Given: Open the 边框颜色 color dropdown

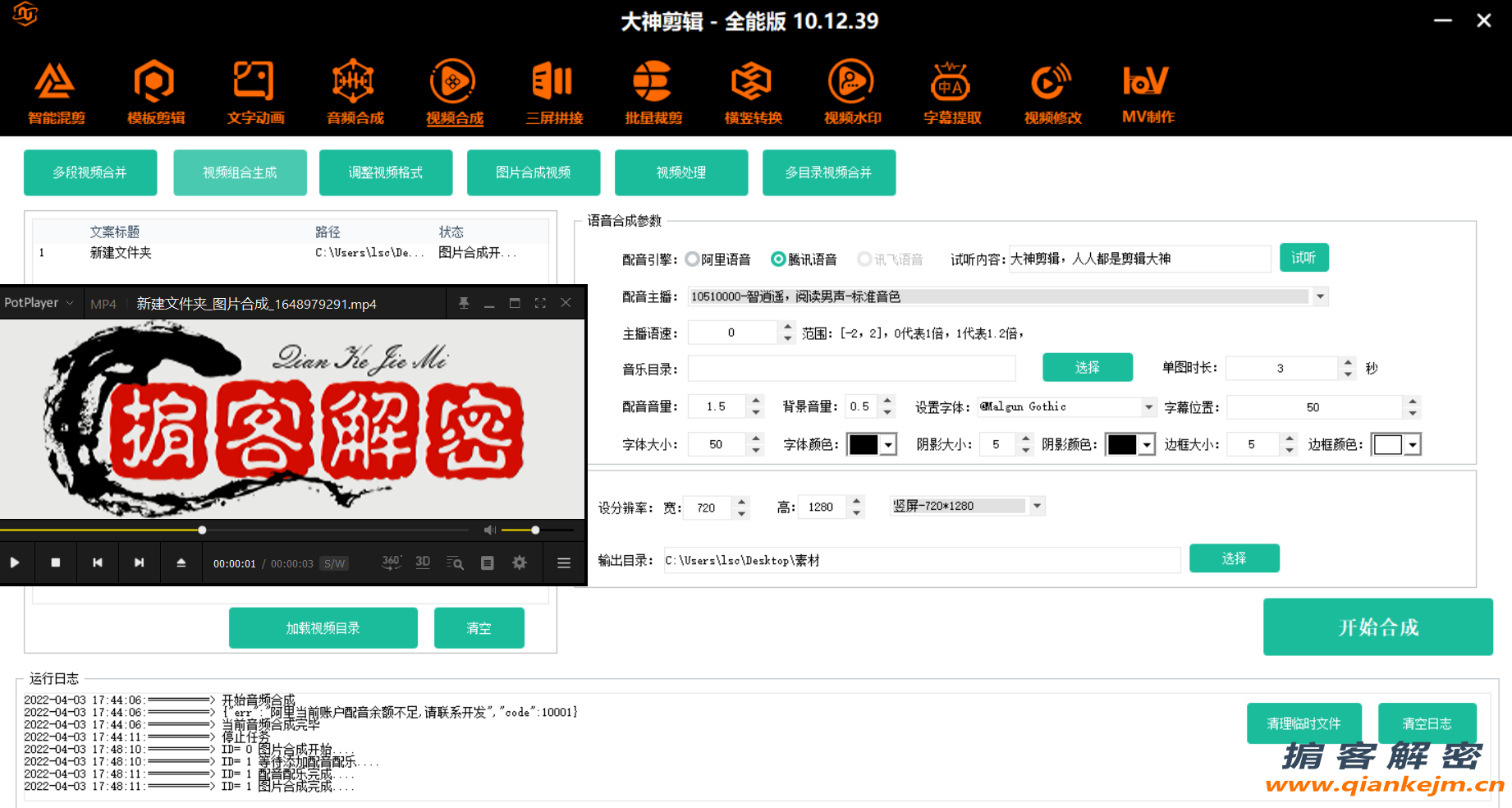Looking at the screenshot, I should click(x=1413, y=444).
